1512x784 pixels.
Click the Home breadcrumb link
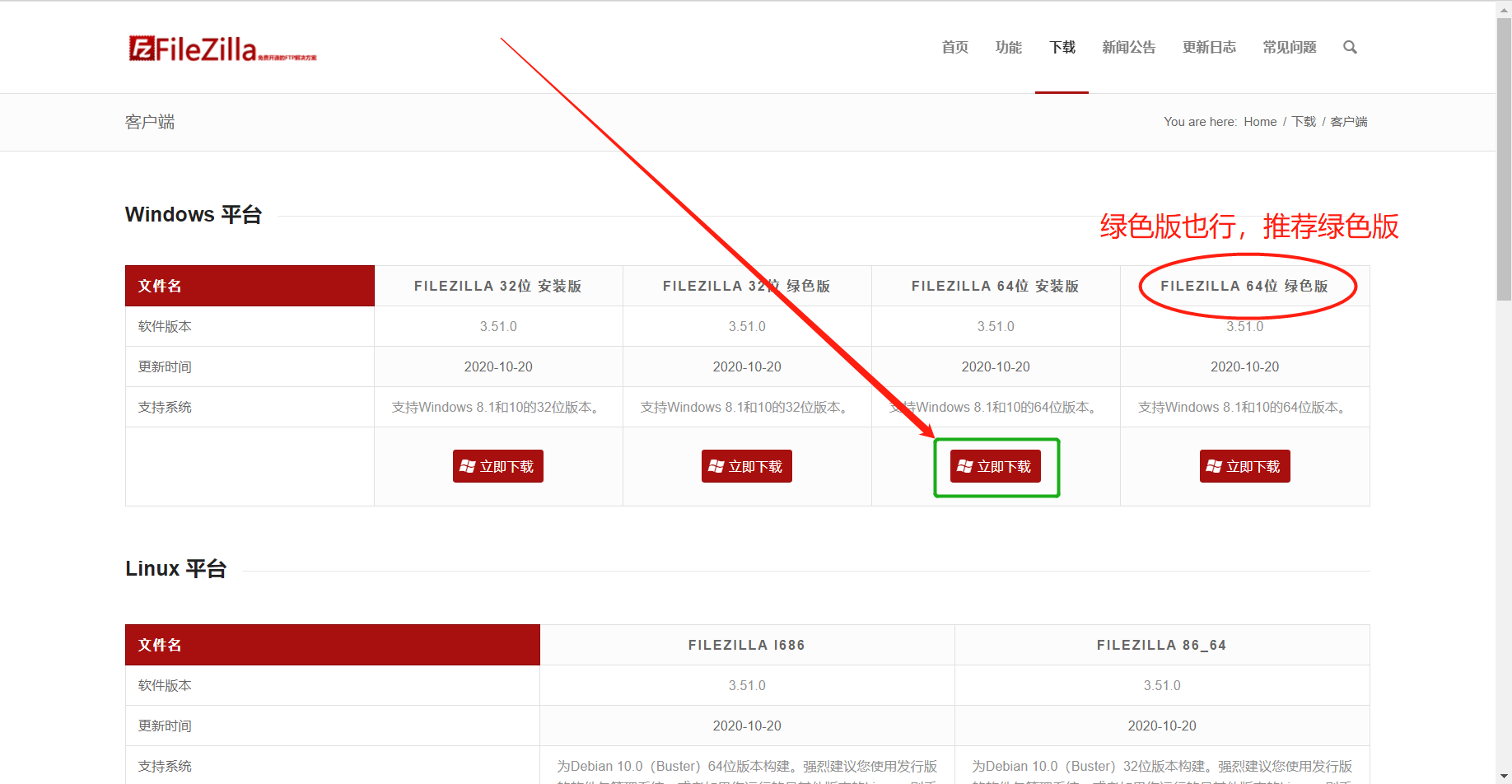[x=1260, y=122]
